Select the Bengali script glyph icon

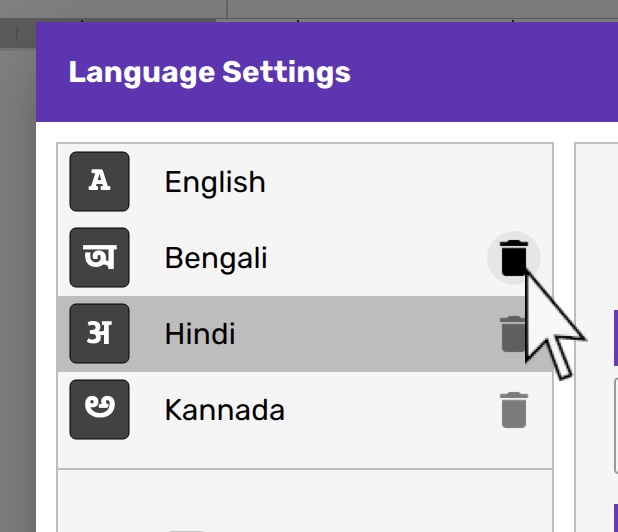[99, 258]
